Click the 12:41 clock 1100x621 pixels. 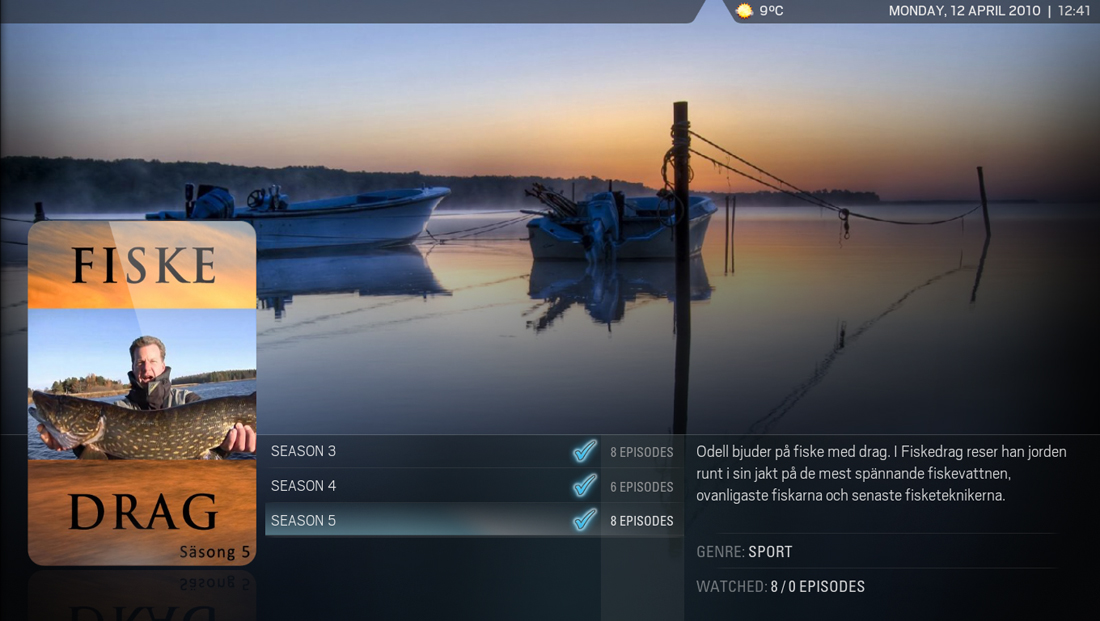pyautogui.click(x=1073, y=11)
